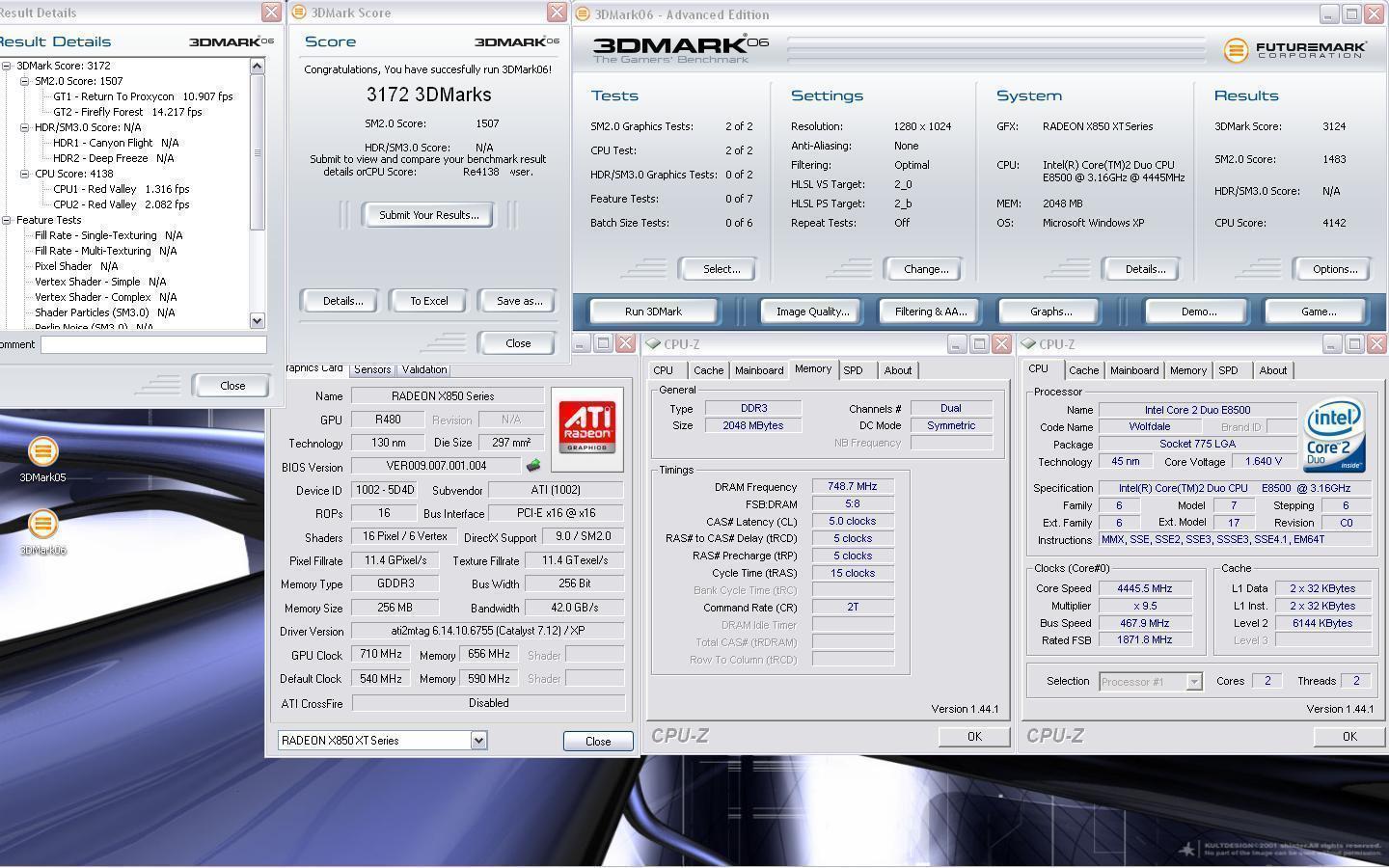
Task: Click the Core Speed 4445.5 MHz value
Action: [x=1144, y=588]
